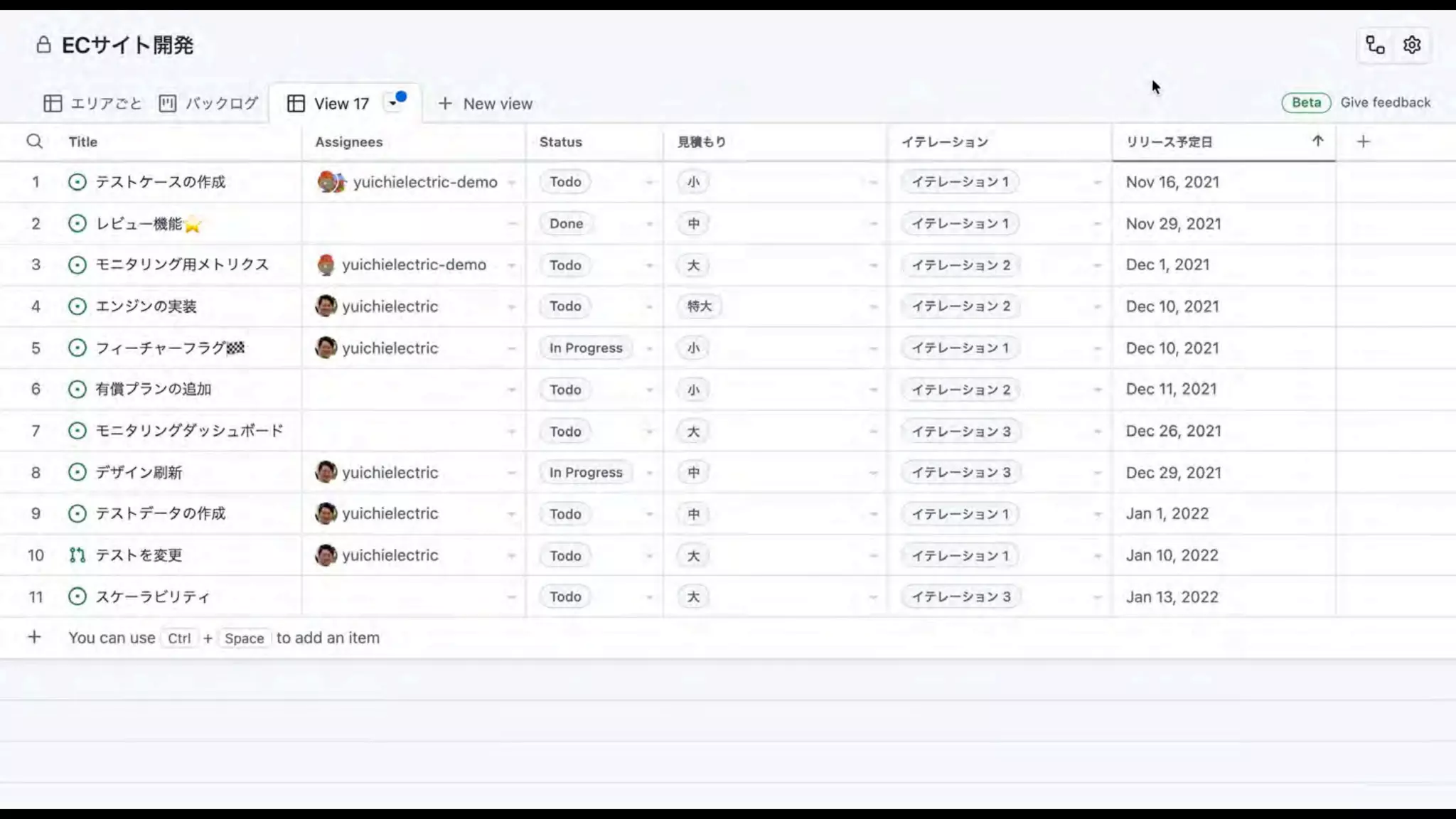The height and width of the screenshot is (819, 1456).
Task: Open assignees dropdown for 有償プランの追加 row
Action: pos(511,390)
